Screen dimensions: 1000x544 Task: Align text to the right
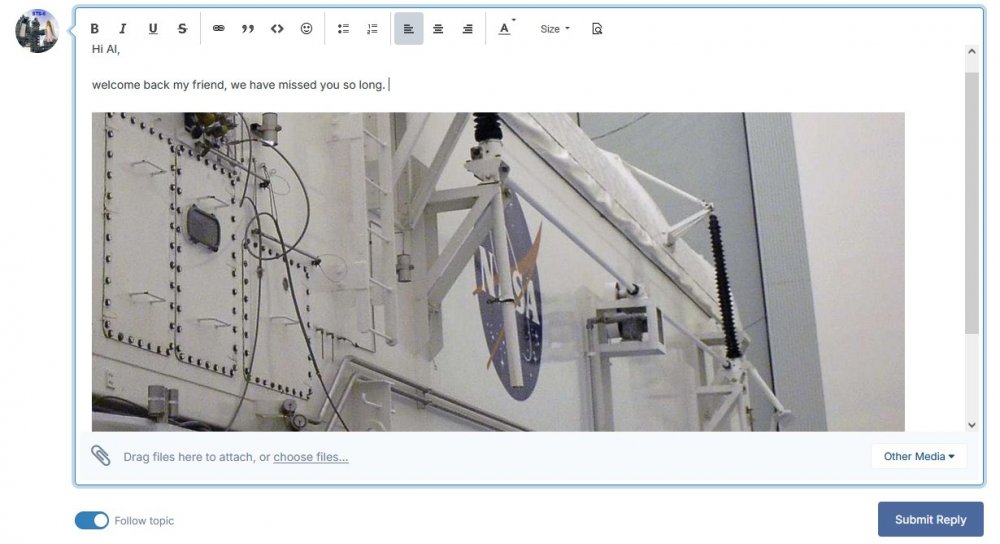(467, 29)
